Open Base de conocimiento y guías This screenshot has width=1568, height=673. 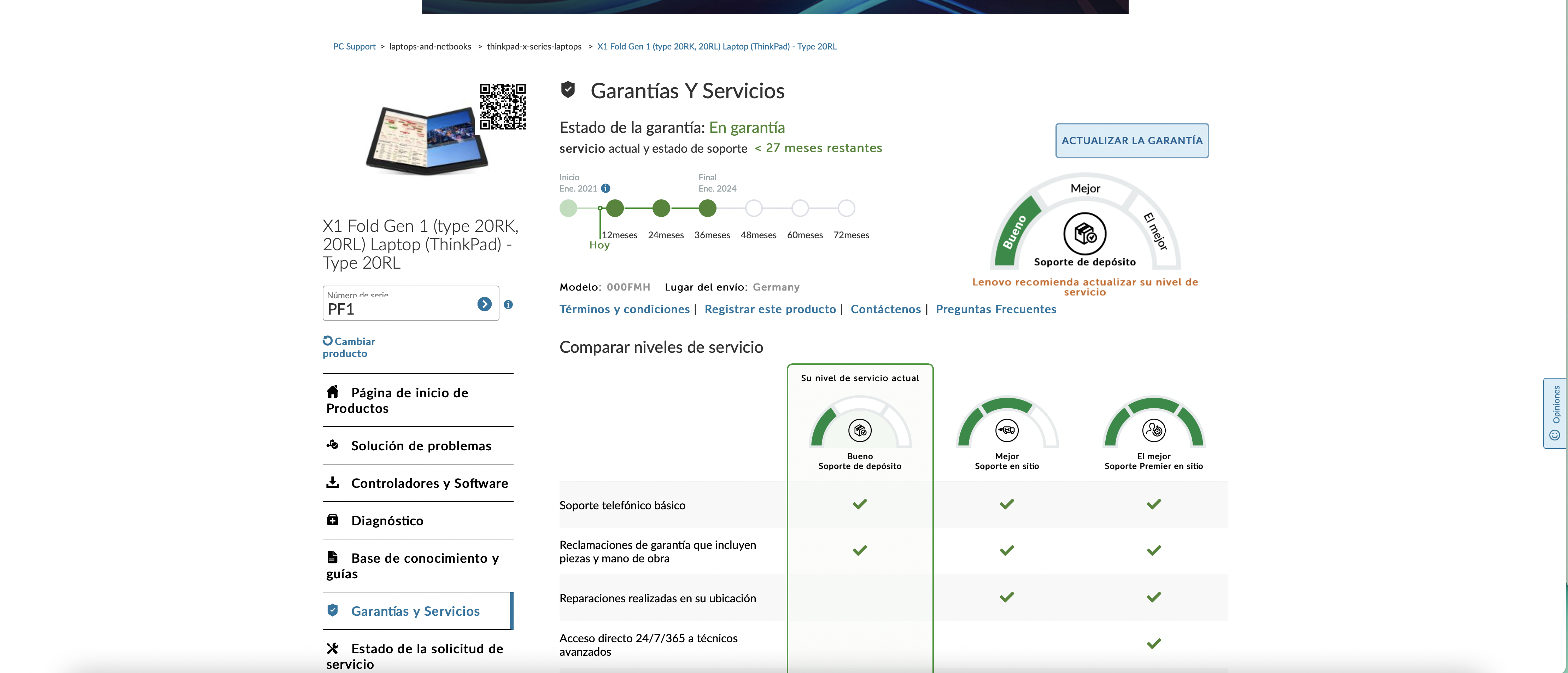[417, 566]
